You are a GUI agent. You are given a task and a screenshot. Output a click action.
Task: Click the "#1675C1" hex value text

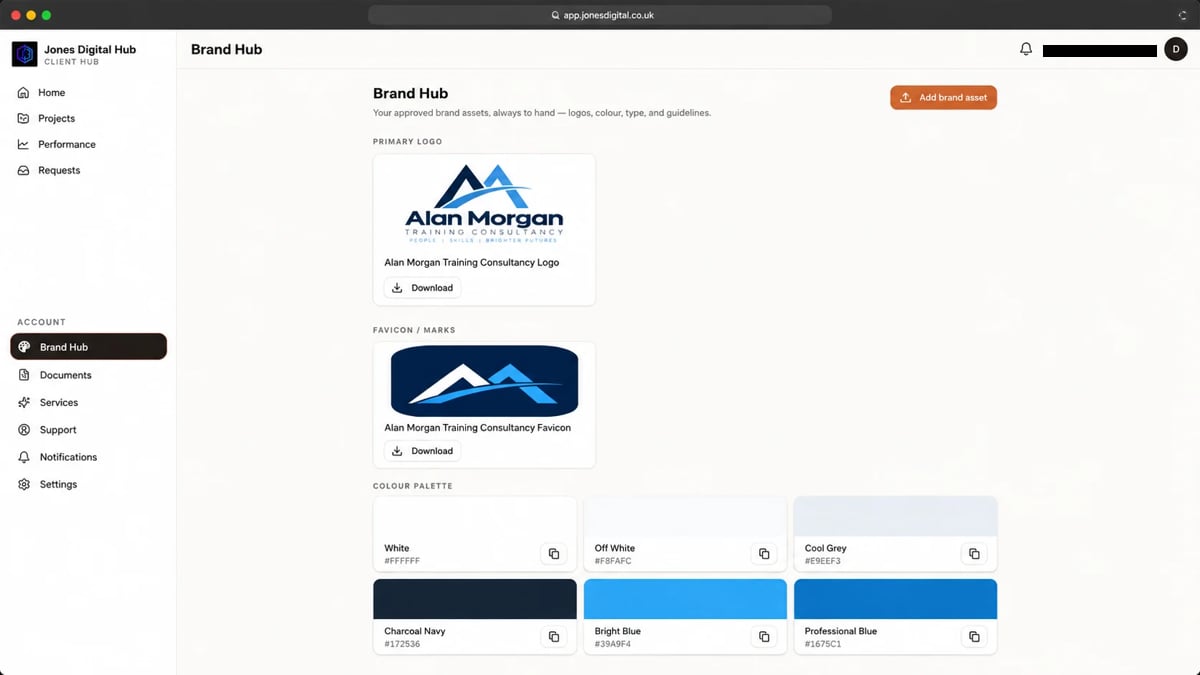pos(823,644)
